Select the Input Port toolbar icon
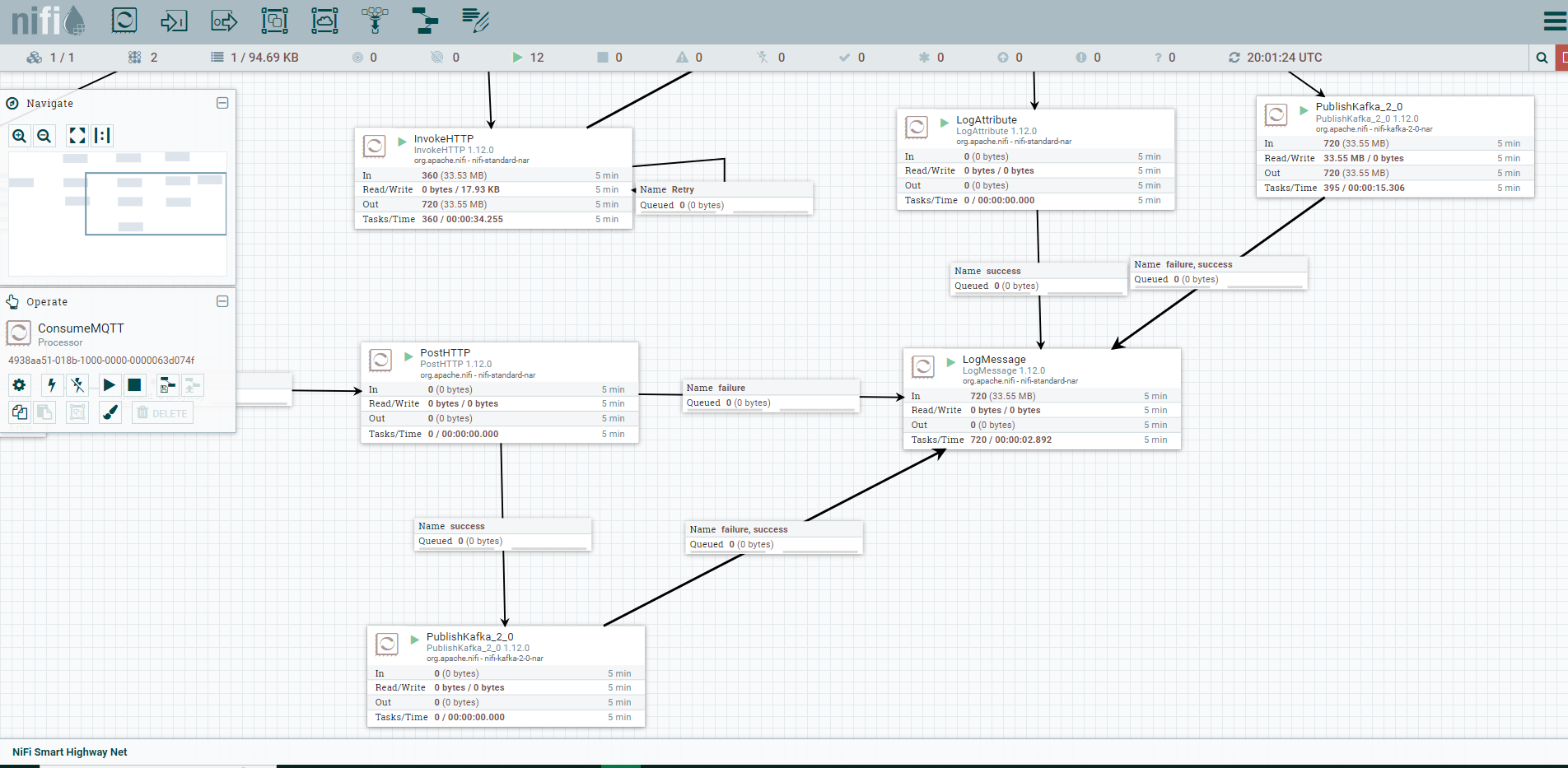The image size is (1568, 768). pyautogui.click(x=174, y=20)
